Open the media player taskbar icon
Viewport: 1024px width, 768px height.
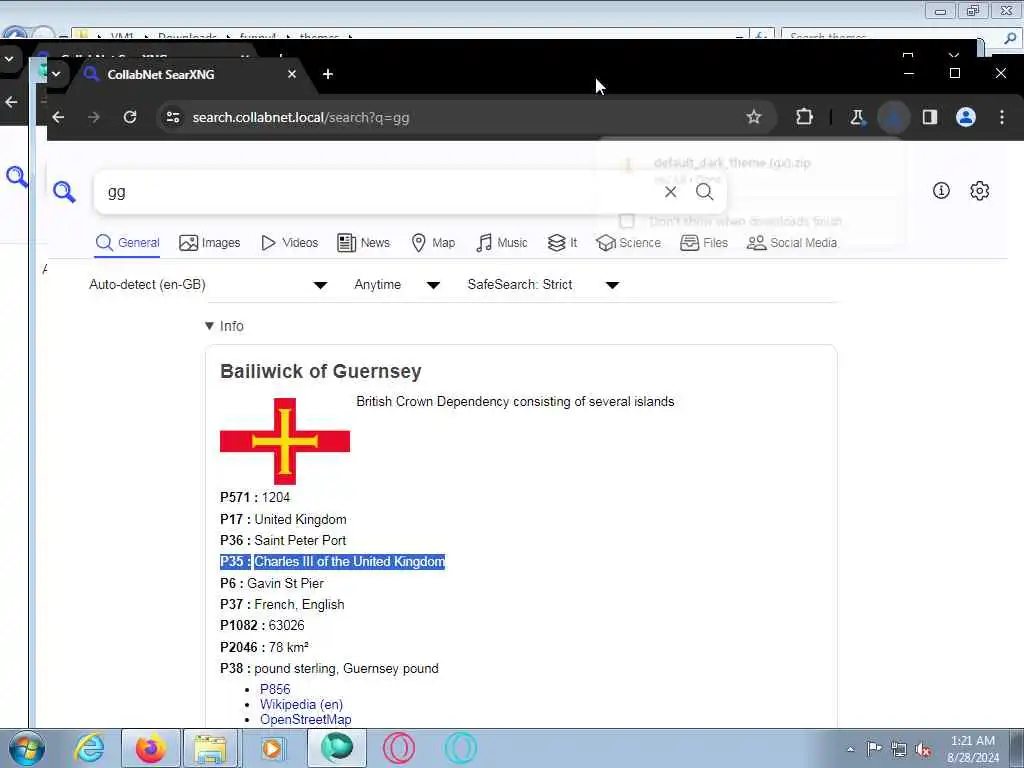point(272,748)
